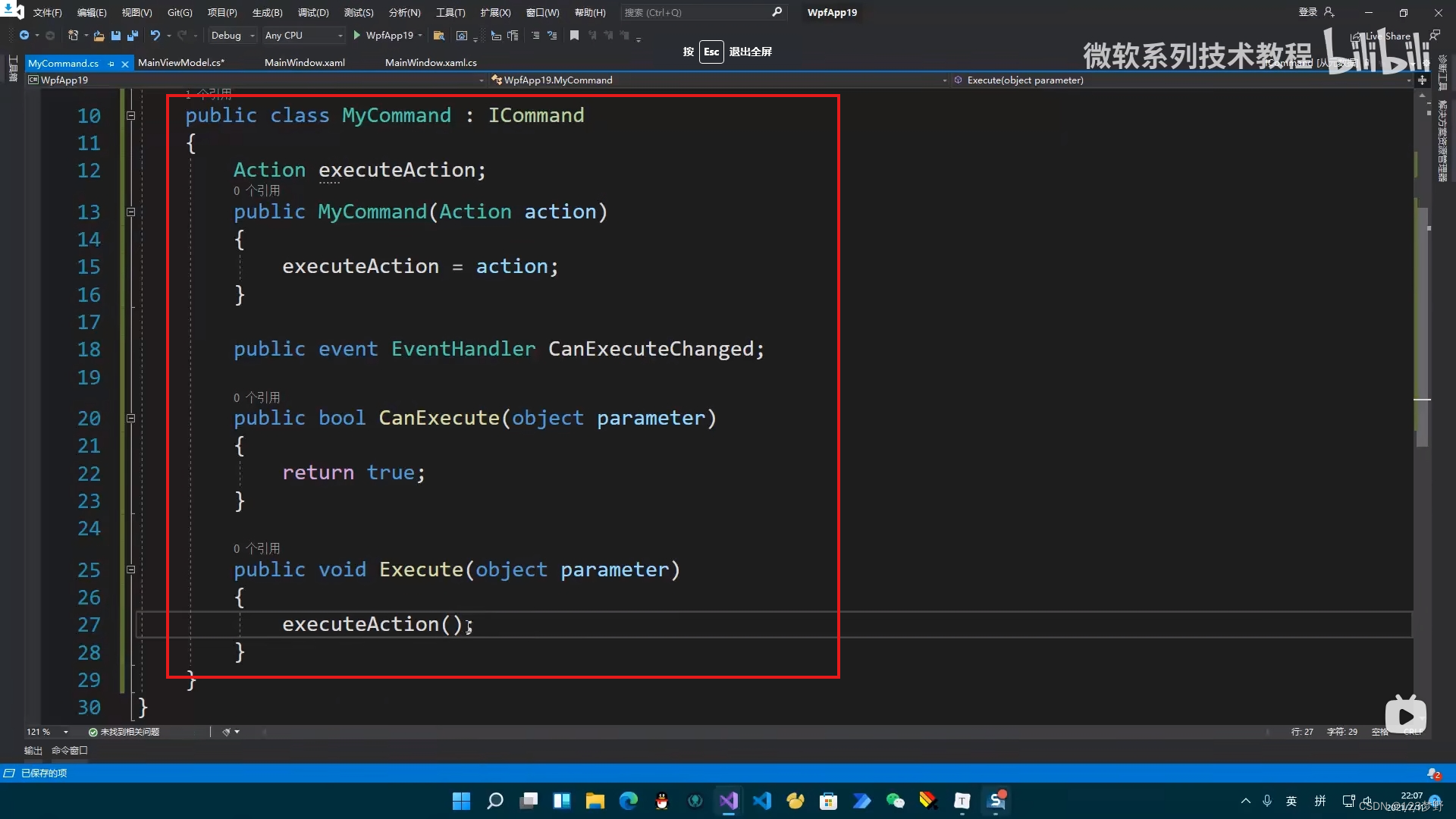Open the 调试(D) menu
Screen dimensions: 1456x819
click(313, 13)
